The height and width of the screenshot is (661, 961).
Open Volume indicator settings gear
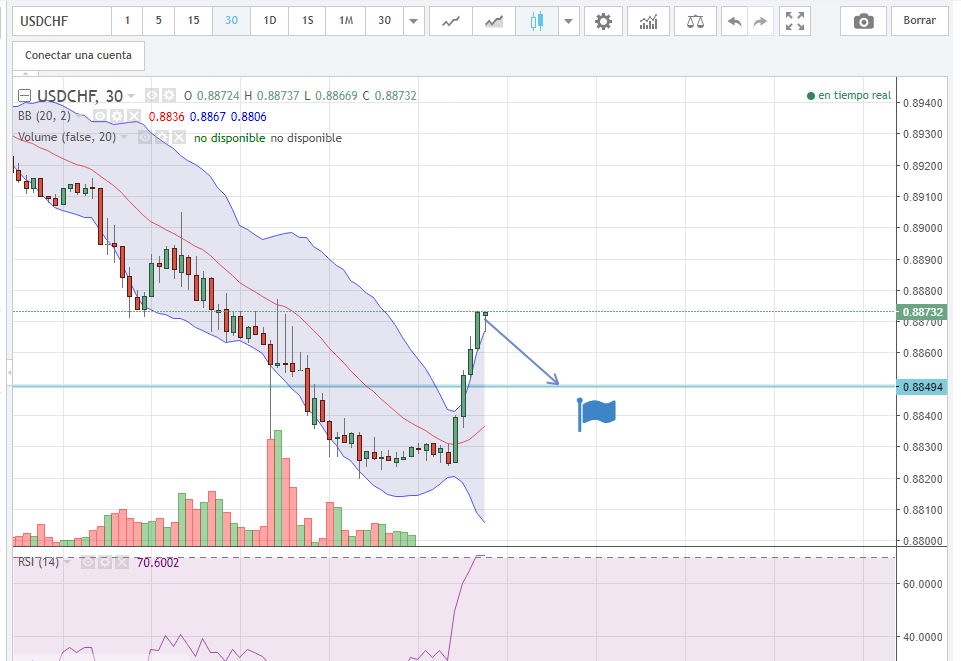(x=162, y=137)
